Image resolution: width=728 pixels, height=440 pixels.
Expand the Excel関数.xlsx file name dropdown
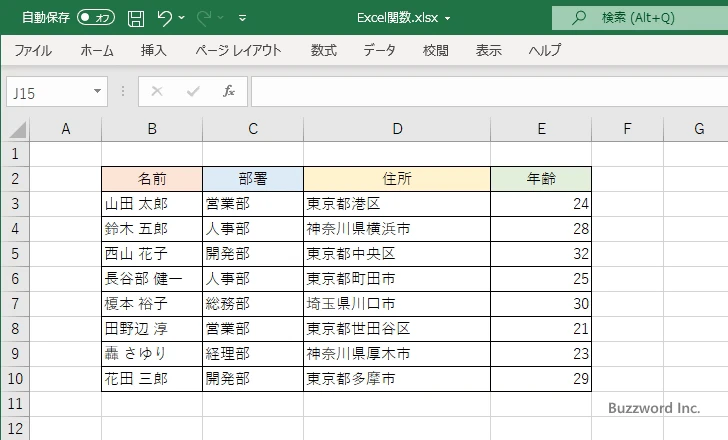point(448,19)
